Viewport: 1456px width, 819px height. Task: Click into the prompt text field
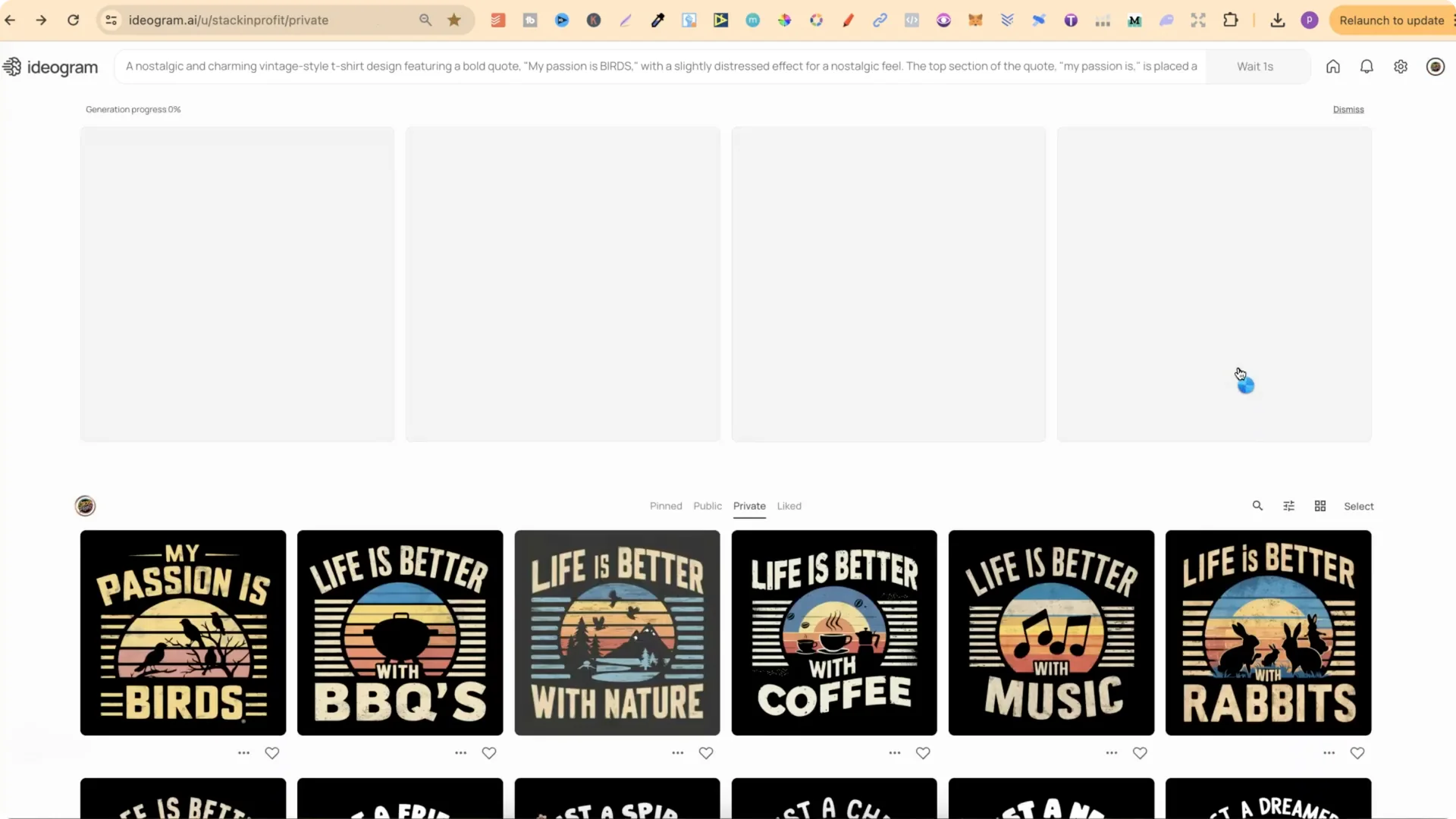(660, 67)
